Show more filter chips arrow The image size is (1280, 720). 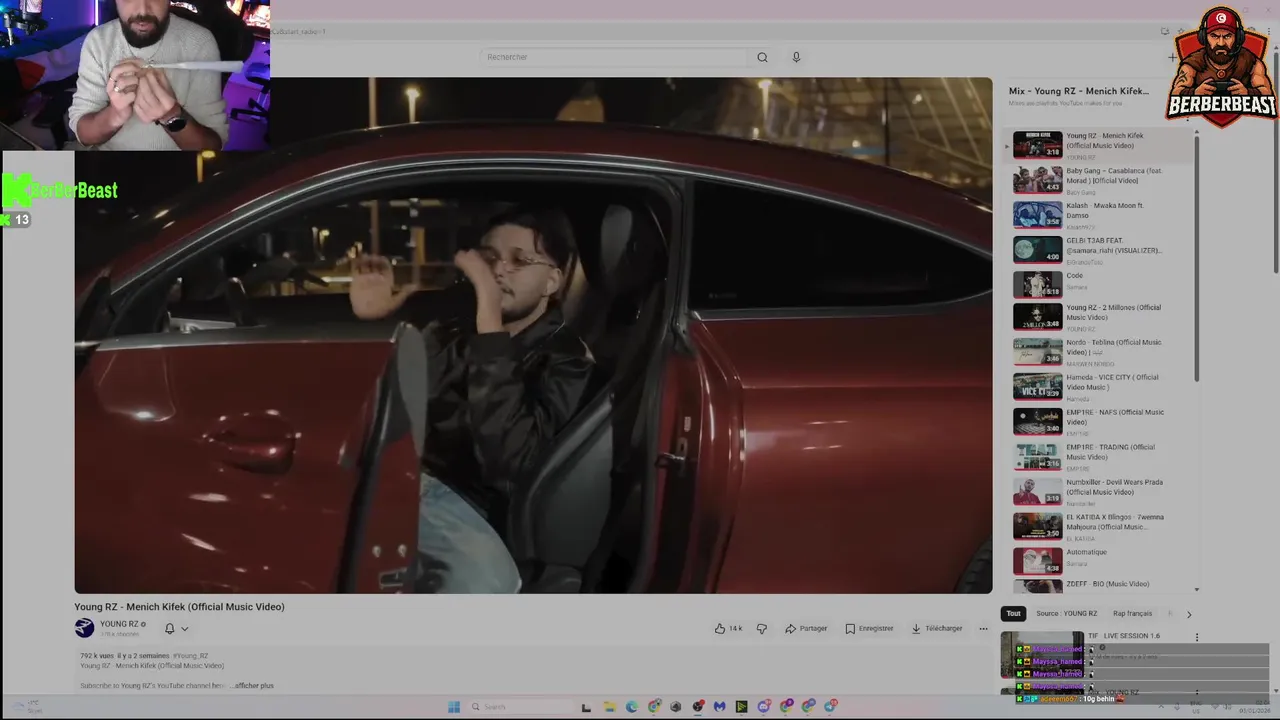coord(1188,614)
